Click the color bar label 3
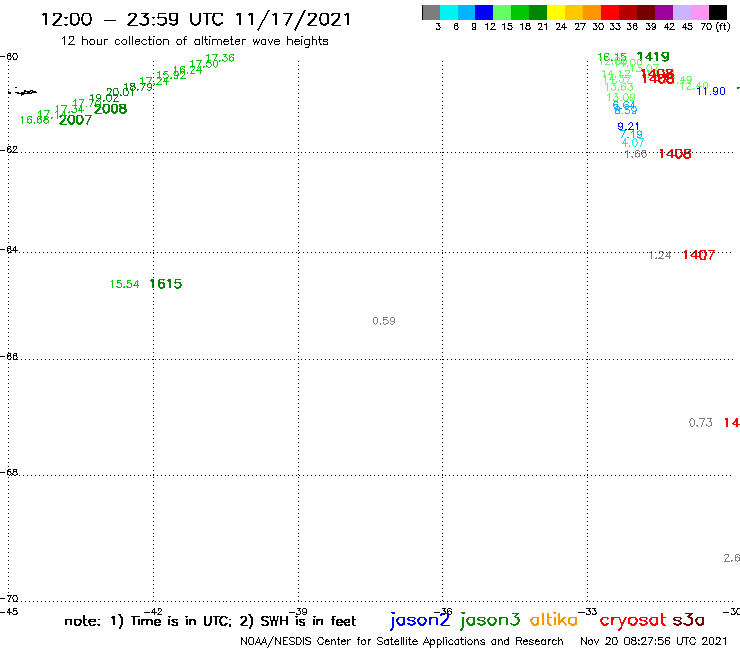Viewport: 740px width, 650px height. [x=438, y=27]
